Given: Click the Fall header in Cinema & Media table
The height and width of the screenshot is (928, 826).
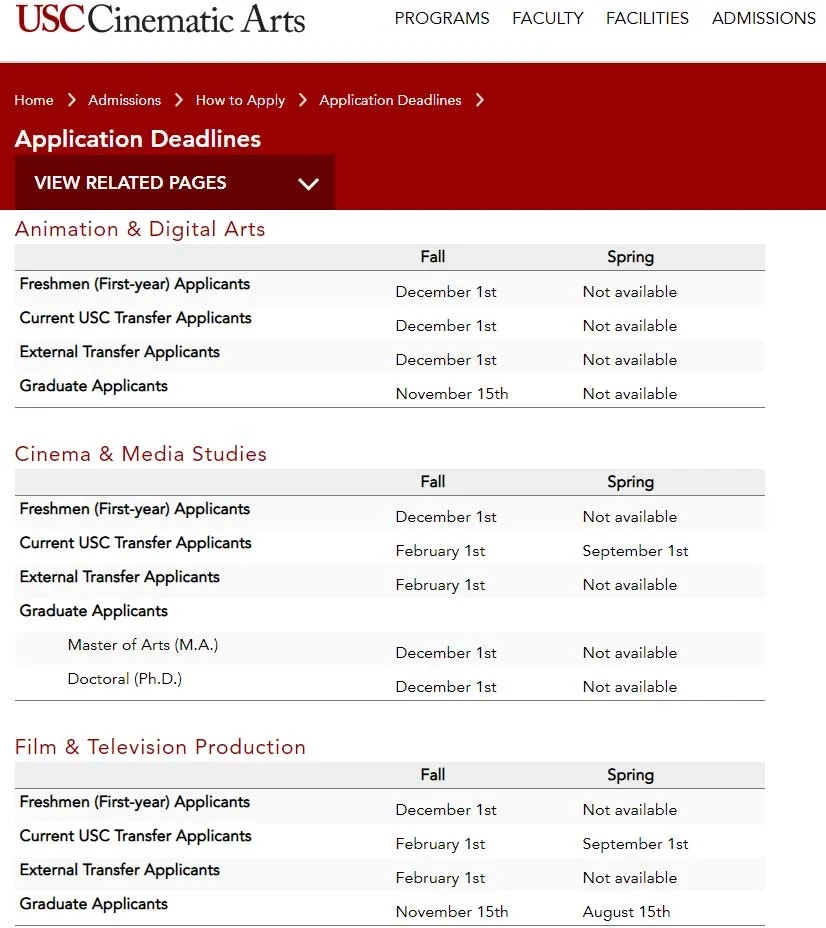Looking at the screenshot, I should click(x=433, y=482).
